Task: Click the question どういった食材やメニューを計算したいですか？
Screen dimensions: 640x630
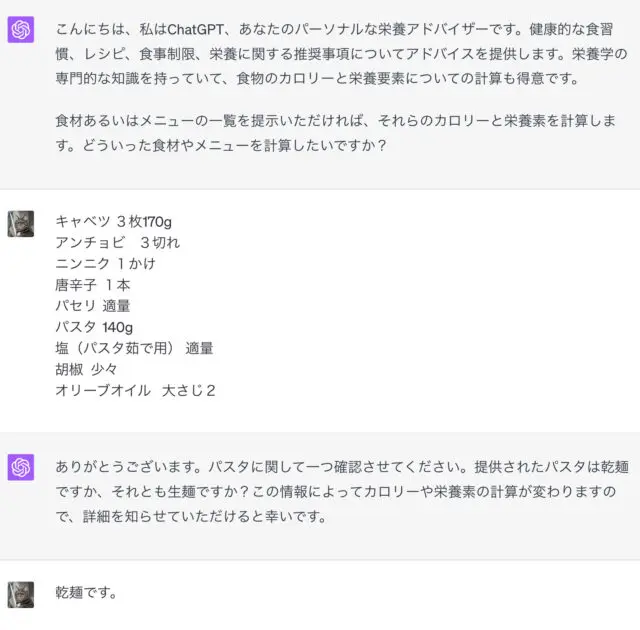Action: tap(235, 145)
